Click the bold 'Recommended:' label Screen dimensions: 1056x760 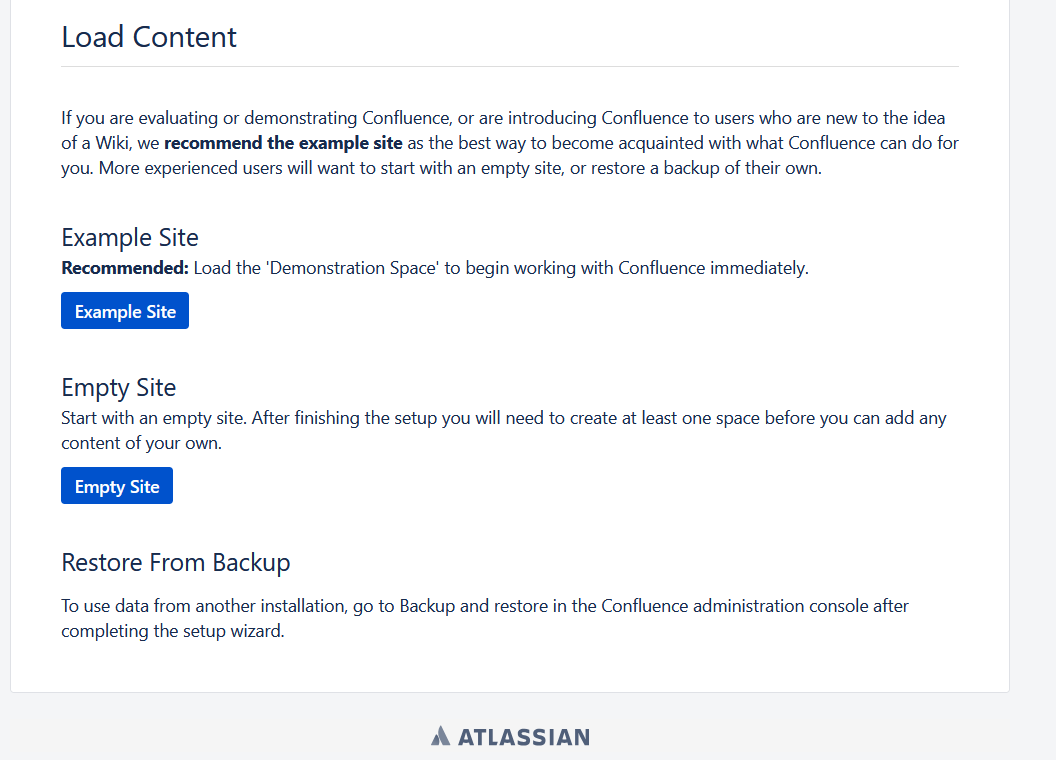[125, 268]
